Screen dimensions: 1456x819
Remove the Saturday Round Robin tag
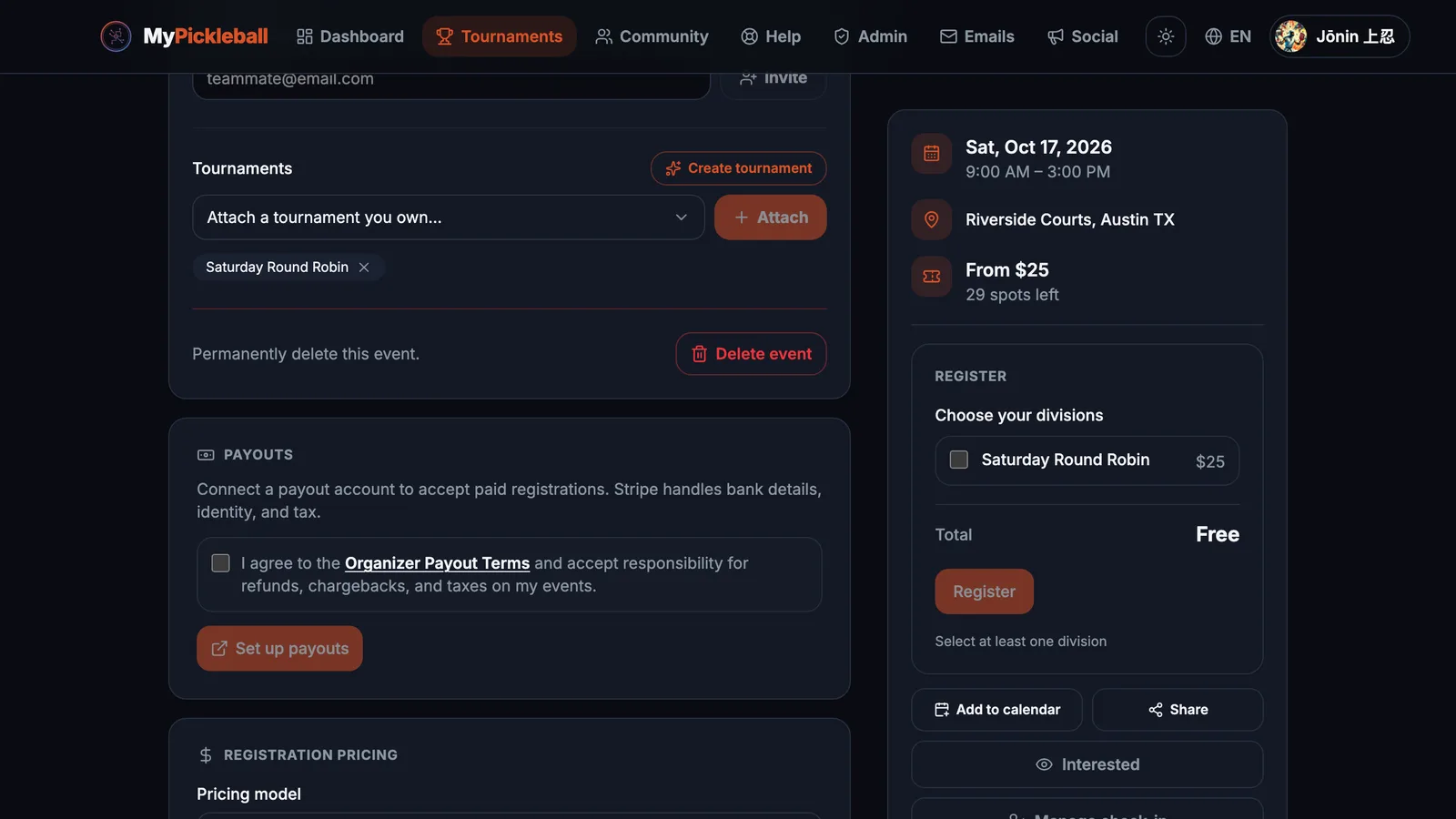click(x=364, y=267)
